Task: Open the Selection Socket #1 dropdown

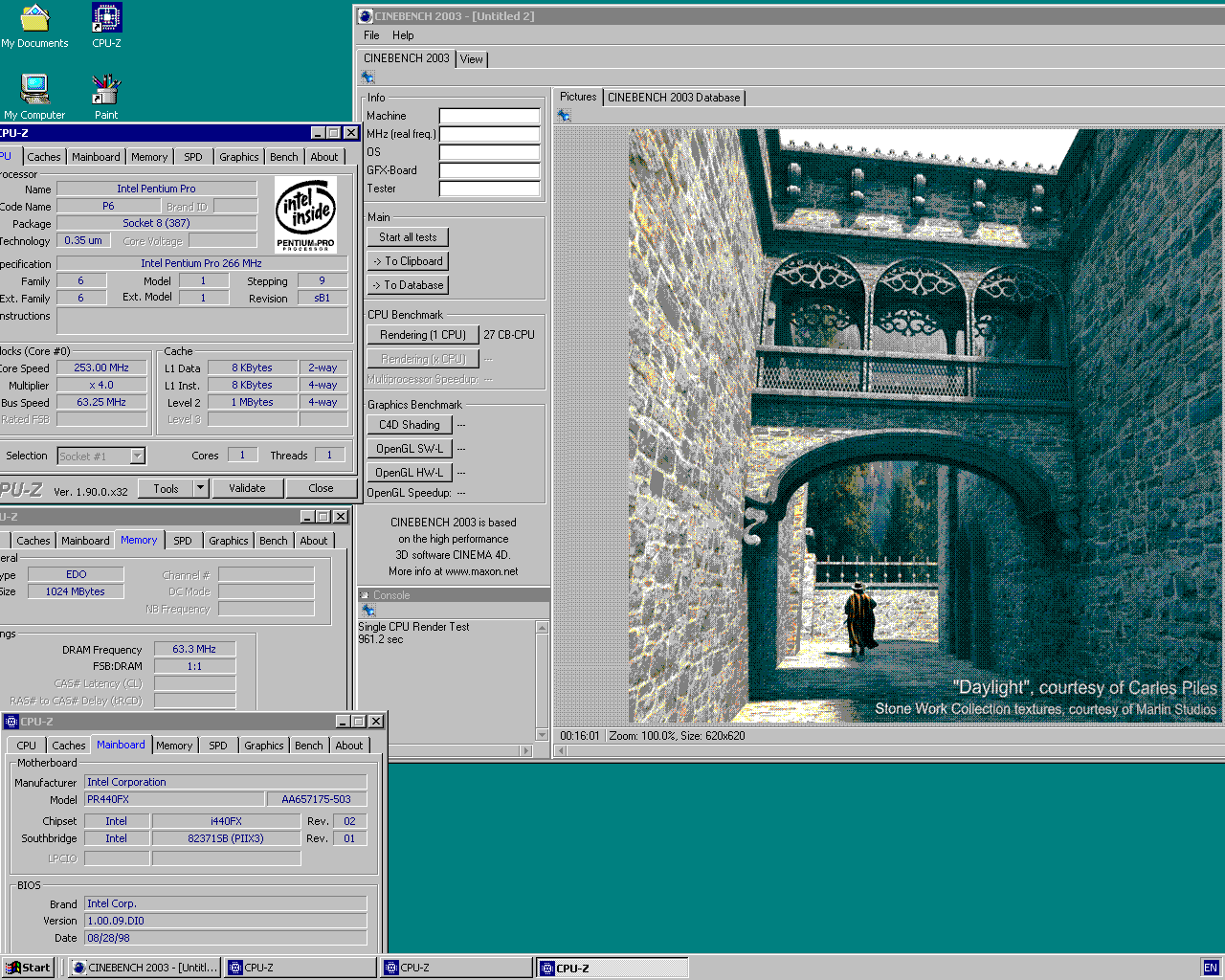Action: (x=101, y=457)
